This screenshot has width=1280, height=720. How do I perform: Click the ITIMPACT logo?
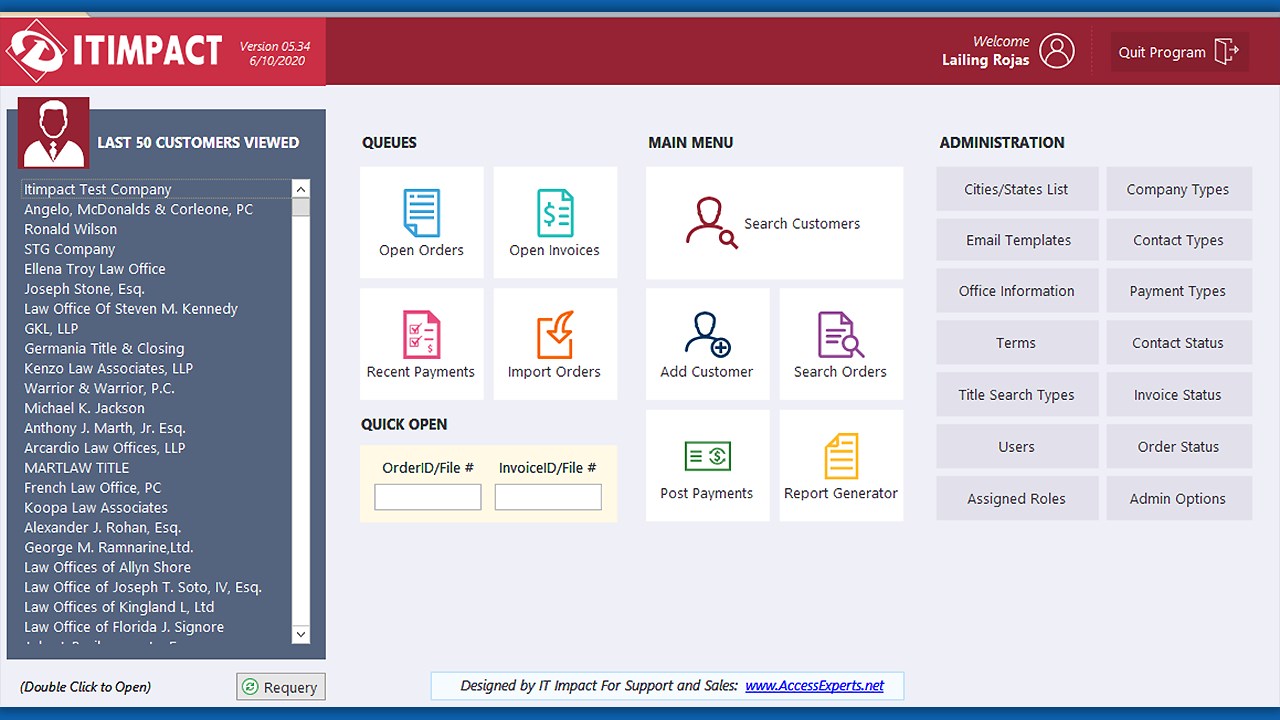(x=115, y=51)
